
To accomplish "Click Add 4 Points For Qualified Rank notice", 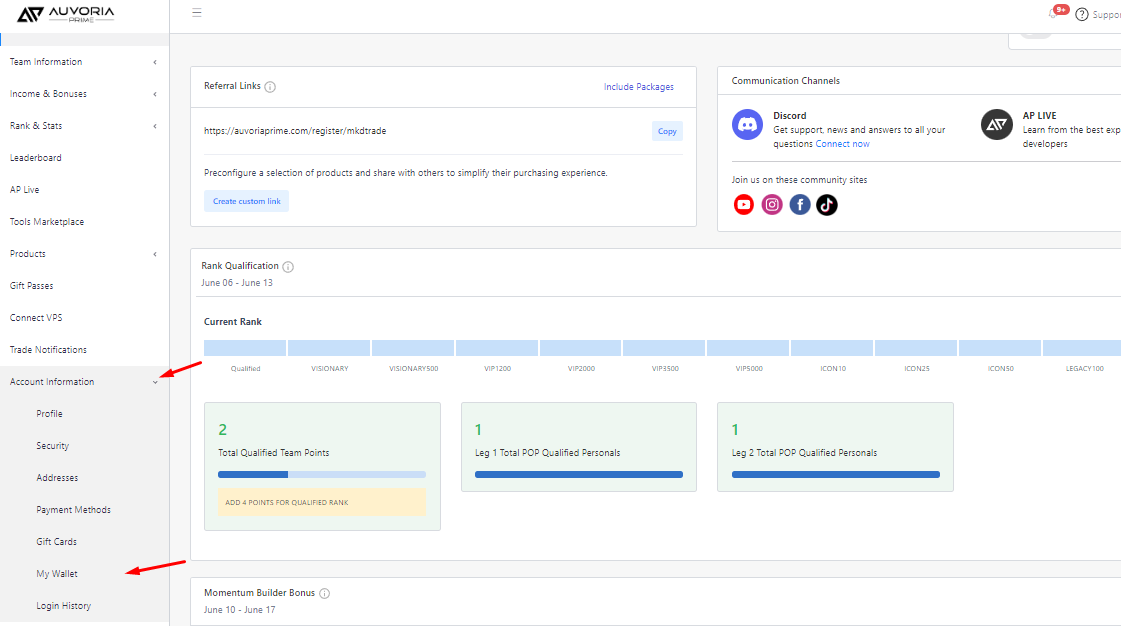I will [322, 502].
